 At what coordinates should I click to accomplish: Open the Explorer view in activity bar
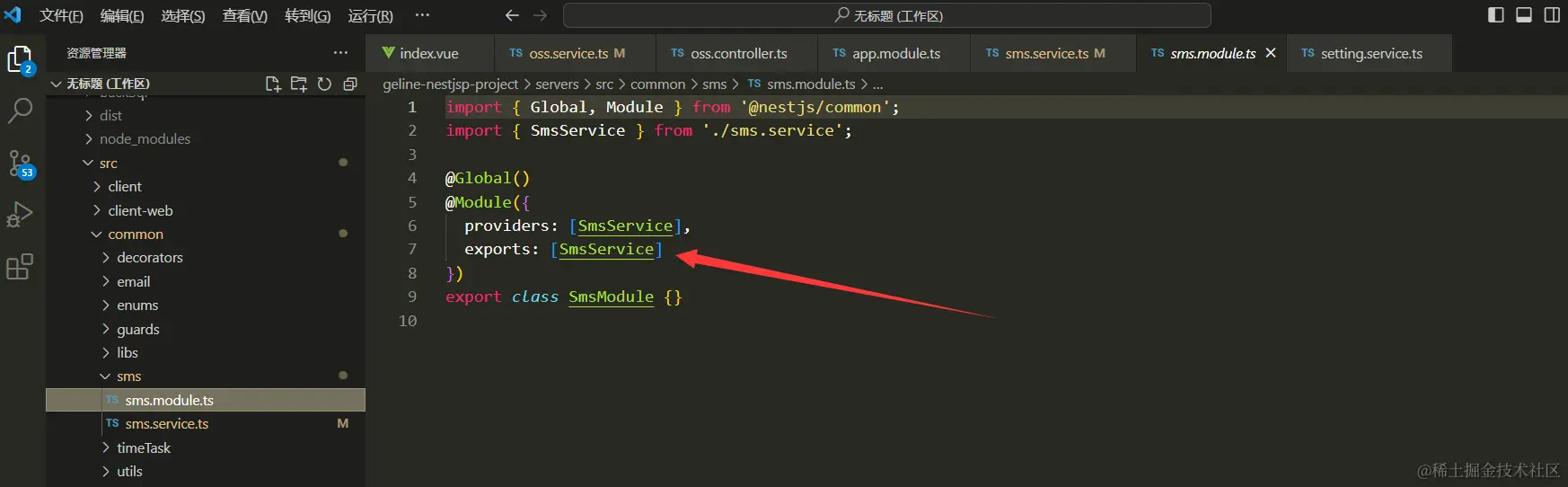20,60
